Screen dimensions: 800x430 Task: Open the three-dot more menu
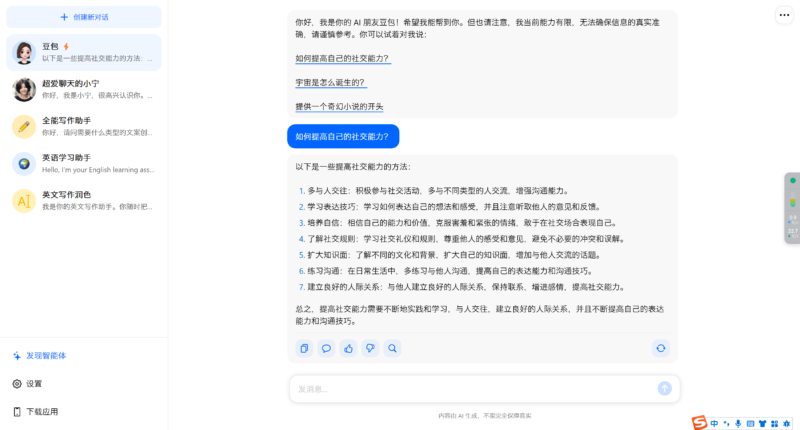pos(784,15)
